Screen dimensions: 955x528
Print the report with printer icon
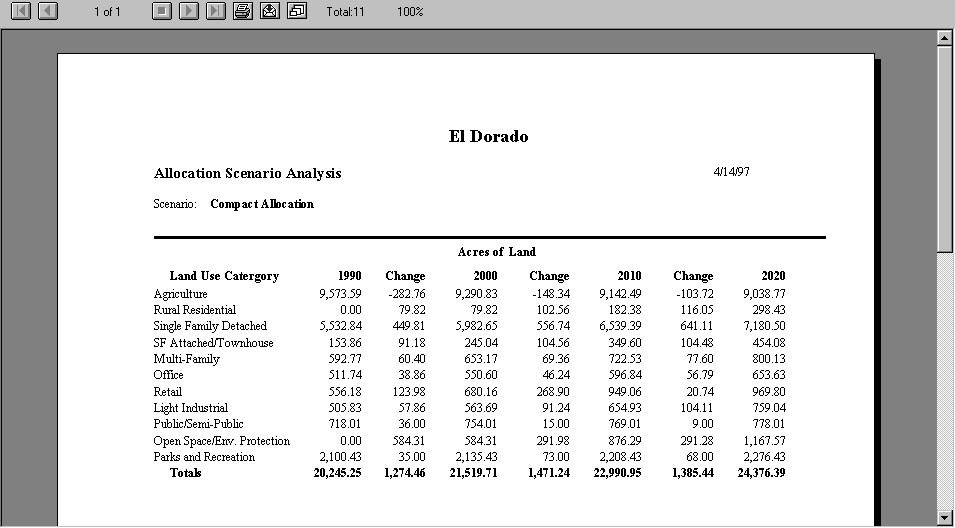[x=242, y=11]
